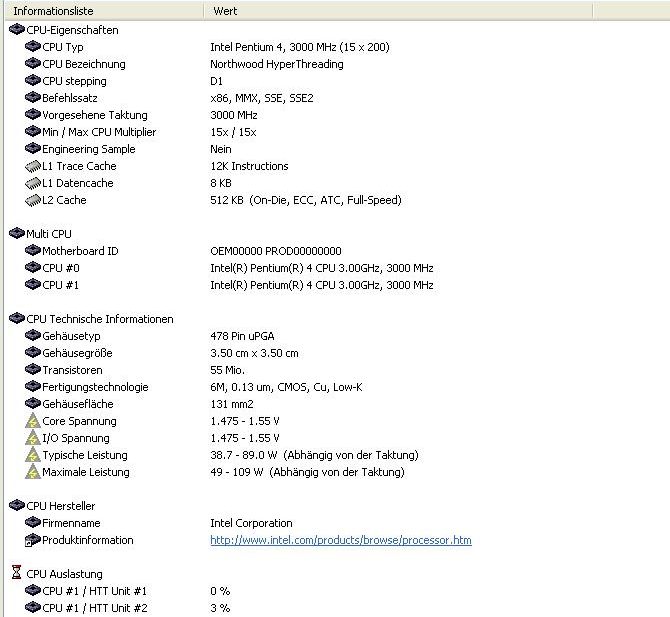The width and height of the screenshot is (670, 617).
Task: Click the memory icon beside L1 Datencache
Action: (x=32, y=183)
